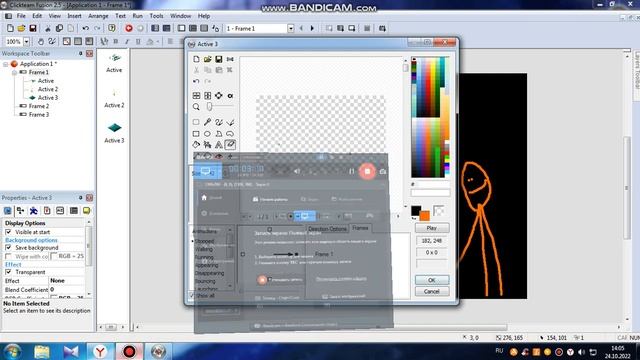Select the Rectangle shape tool

pos(196,134)
